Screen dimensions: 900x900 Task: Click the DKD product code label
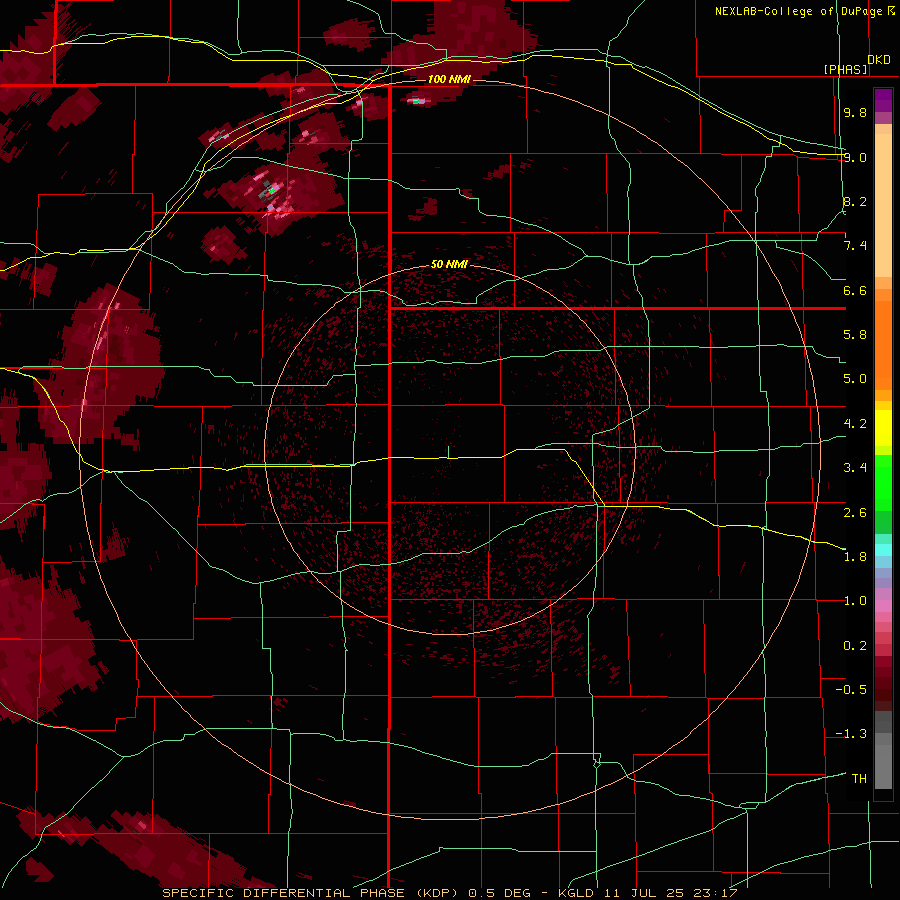(879, 59)
